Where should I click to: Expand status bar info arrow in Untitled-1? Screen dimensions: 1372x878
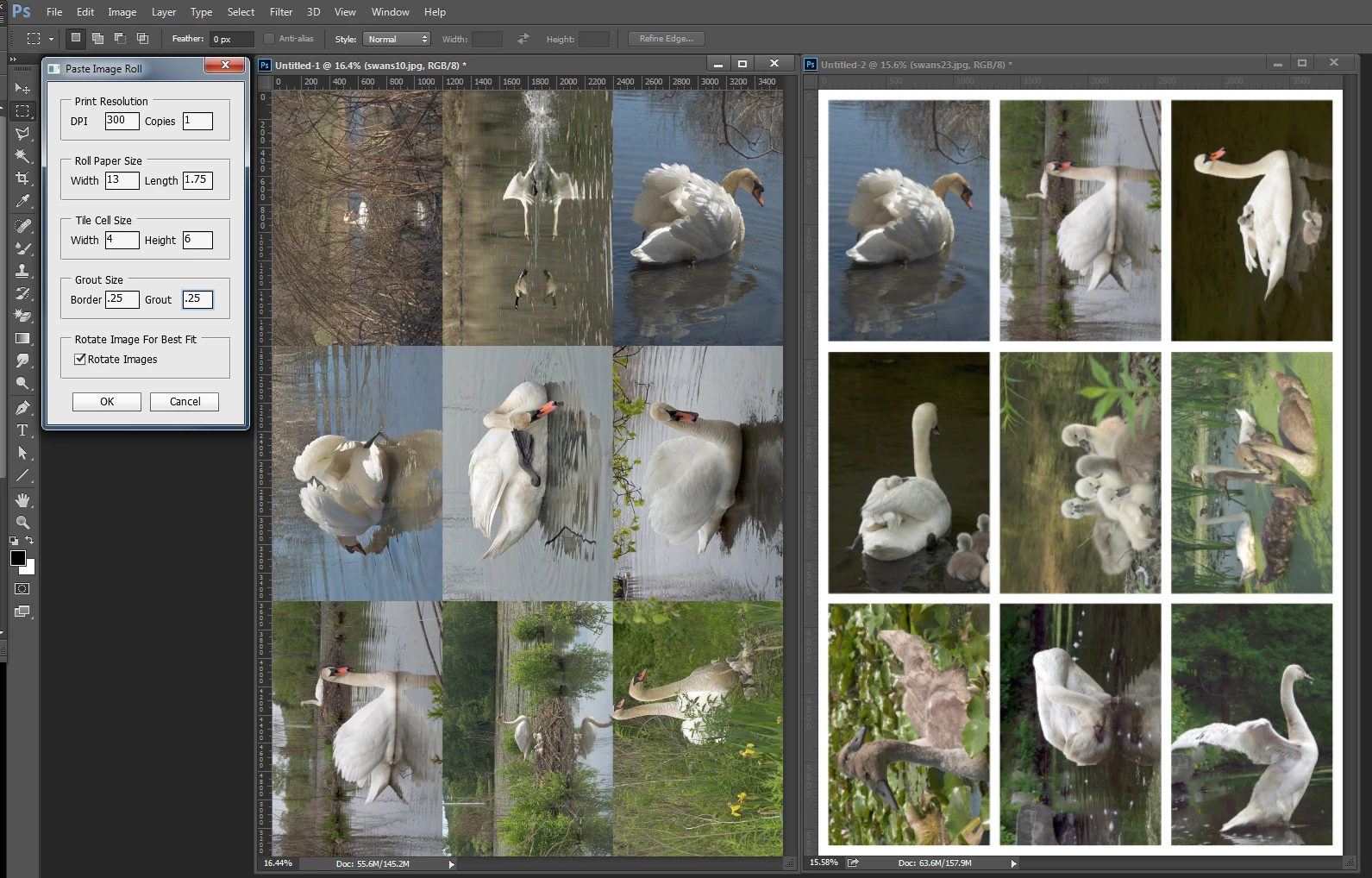(x=451, y=863)
